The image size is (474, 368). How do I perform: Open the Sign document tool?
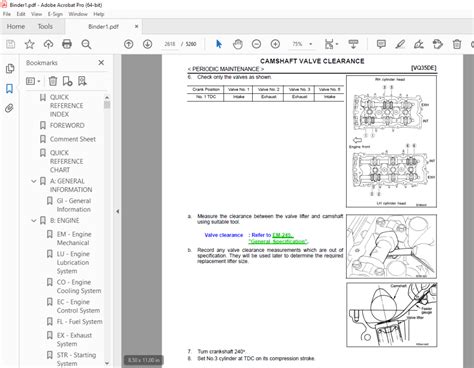[419, 44]
